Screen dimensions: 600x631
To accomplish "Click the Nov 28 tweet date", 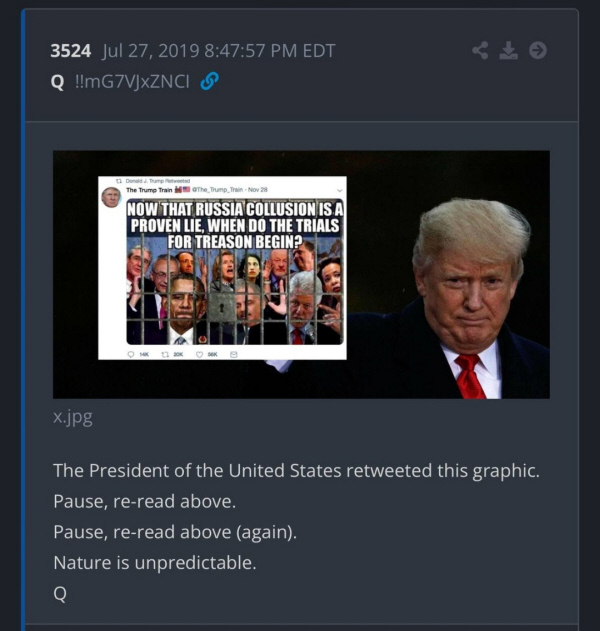I will pyautogui.click(x=258, y=190).
